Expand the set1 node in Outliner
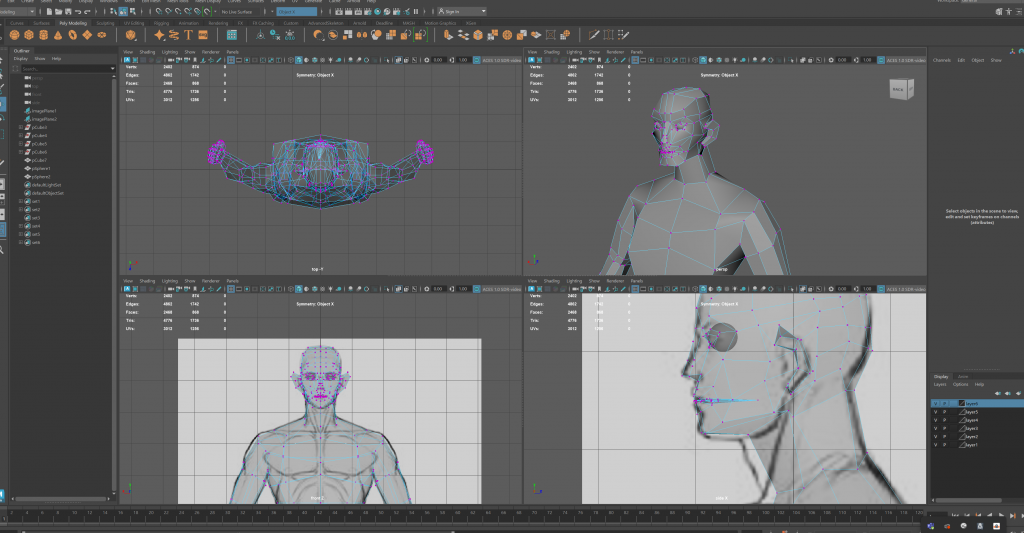 [x=21, y=201]
